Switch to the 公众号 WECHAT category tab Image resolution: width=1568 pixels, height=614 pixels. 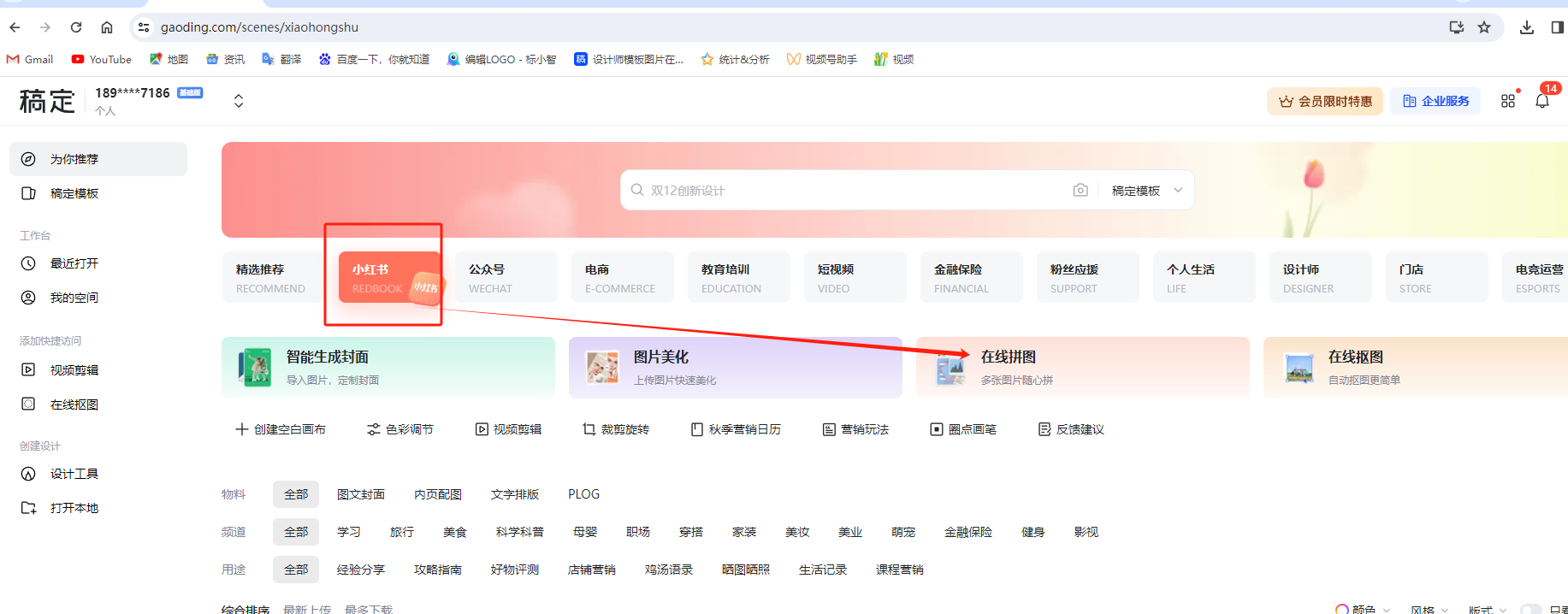tap(505, 277)
